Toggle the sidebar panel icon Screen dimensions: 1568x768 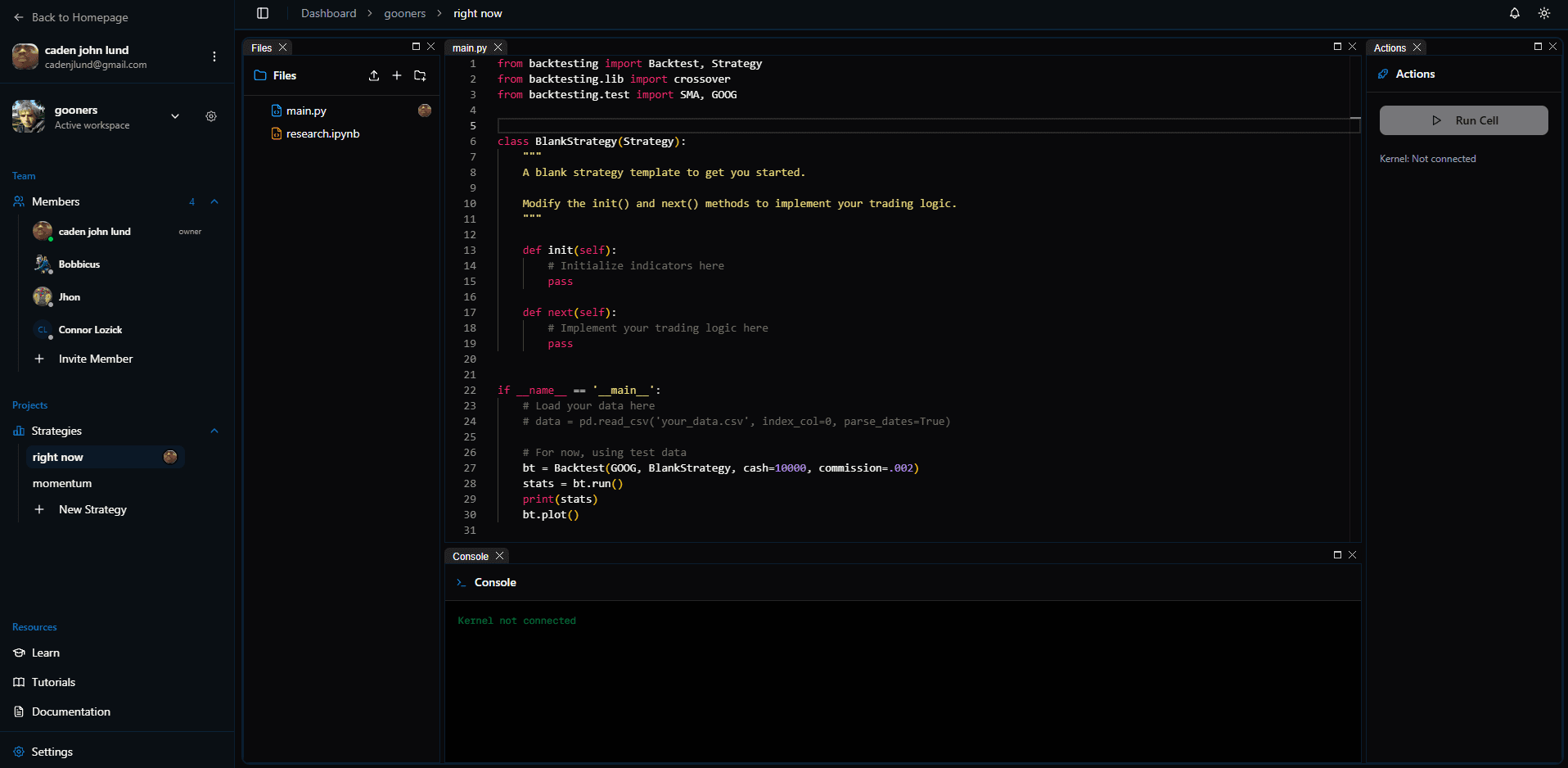(x=263, y=13)
